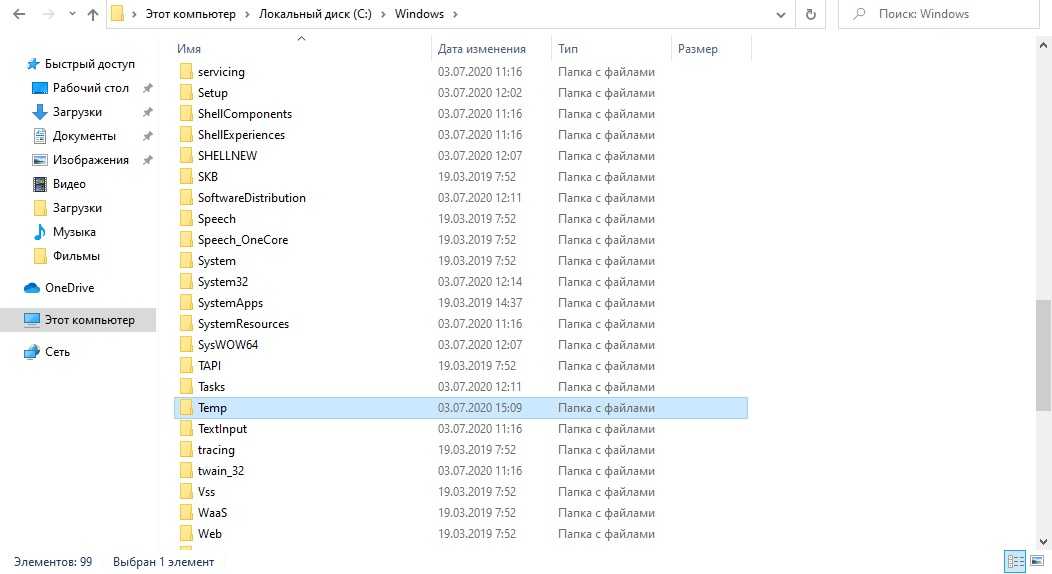Select the SystemResources folder

click(x=243, y=324)
